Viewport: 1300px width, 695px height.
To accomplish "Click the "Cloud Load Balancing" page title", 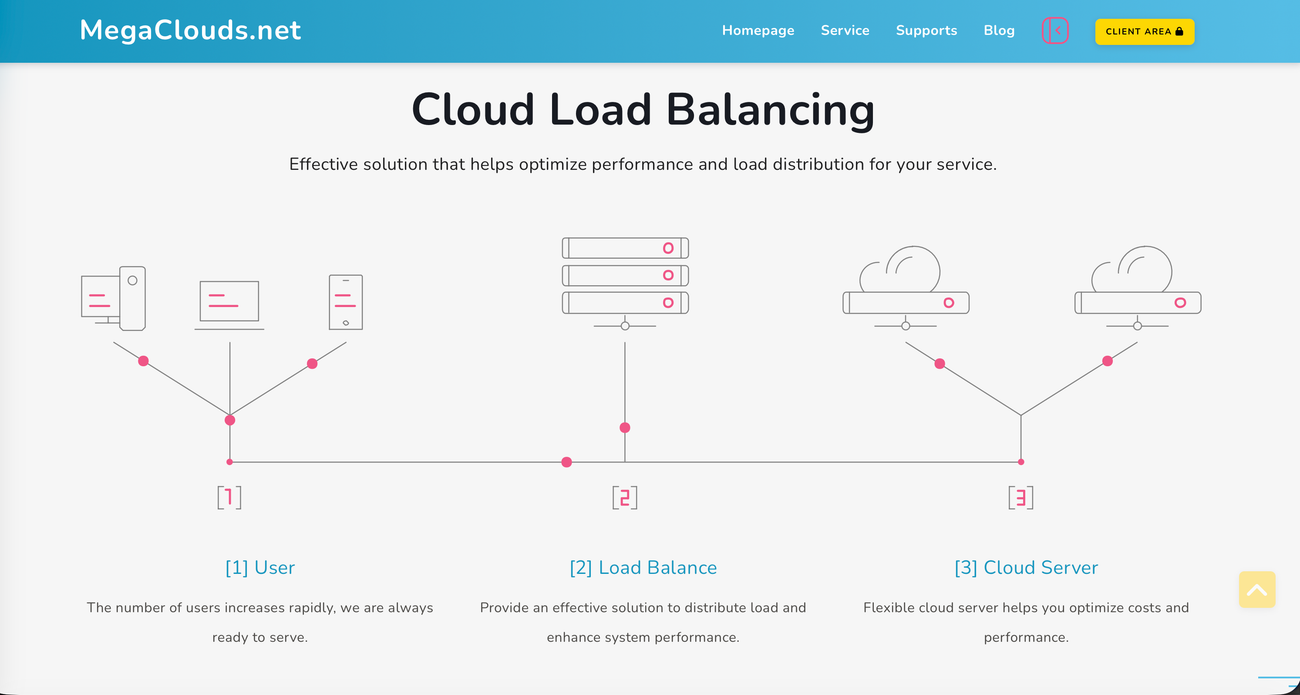I will [x=643, y=109].
